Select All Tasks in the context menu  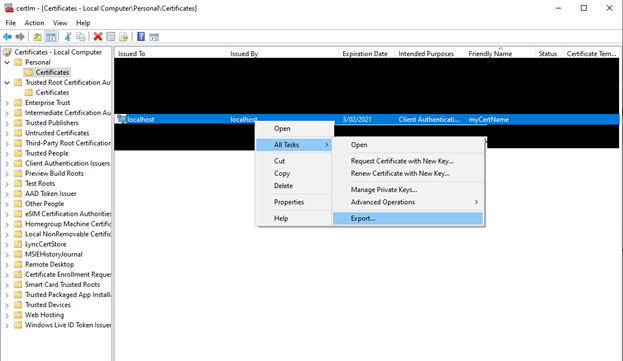click(294, 145)
